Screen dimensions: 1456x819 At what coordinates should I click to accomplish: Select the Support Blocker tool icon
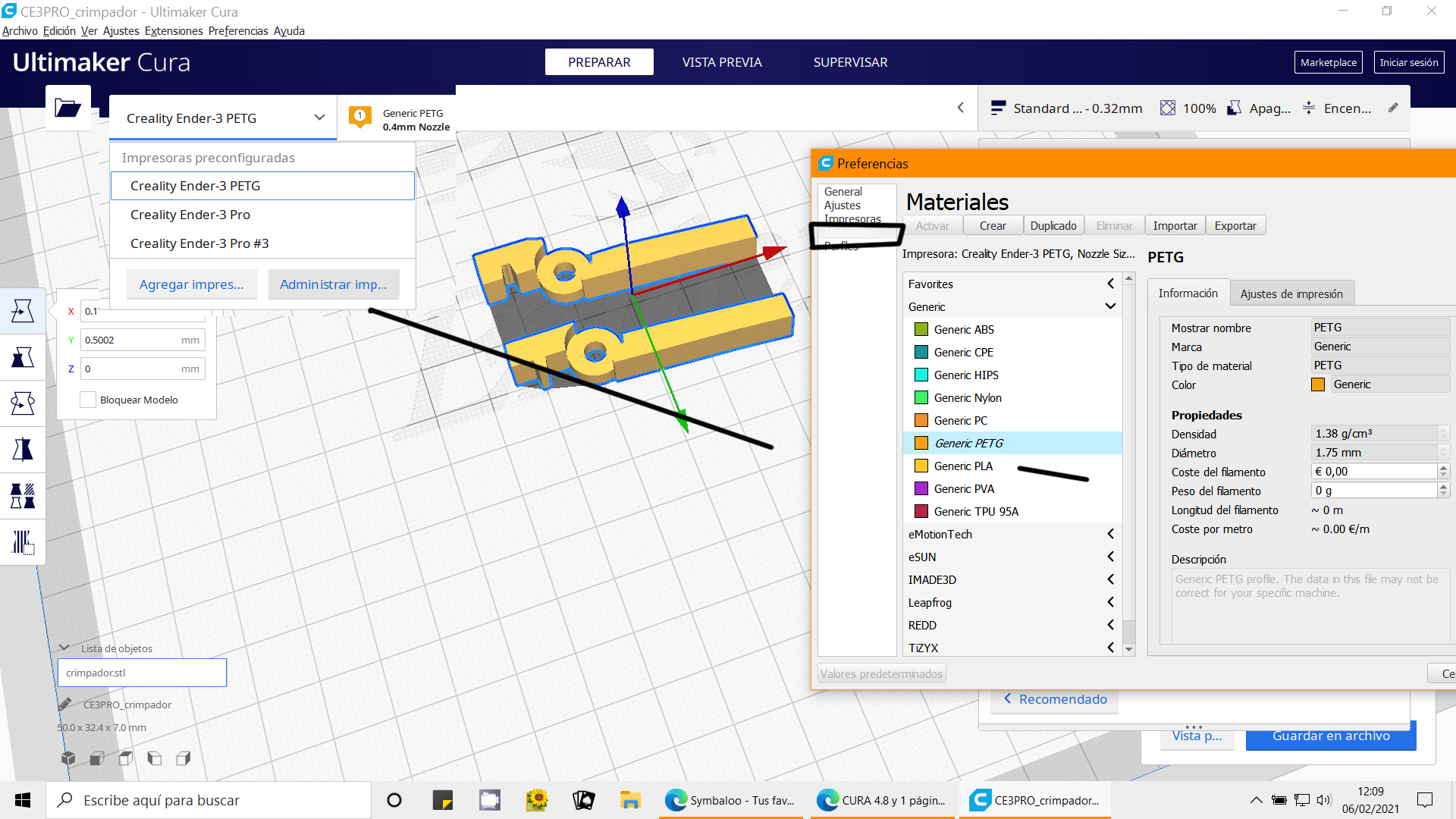[22, 542]
